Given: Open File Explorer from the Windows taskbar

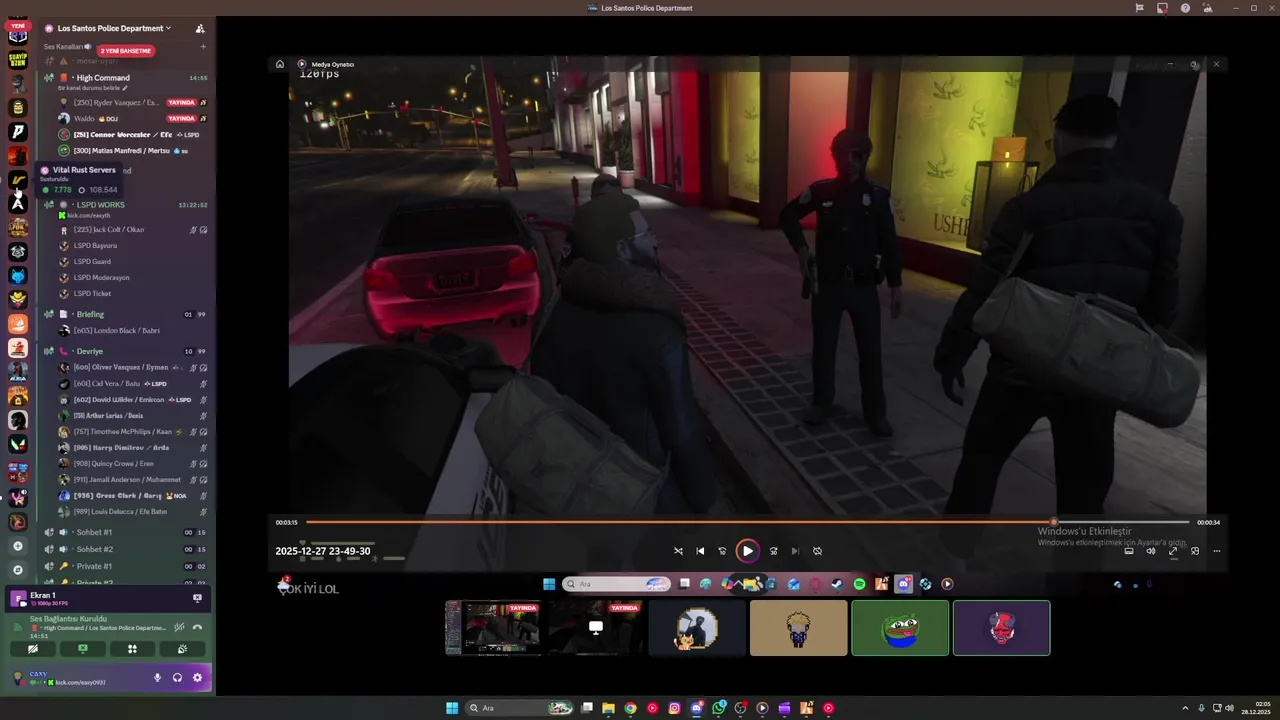Looking at the screenshot, I should [608, 708].
